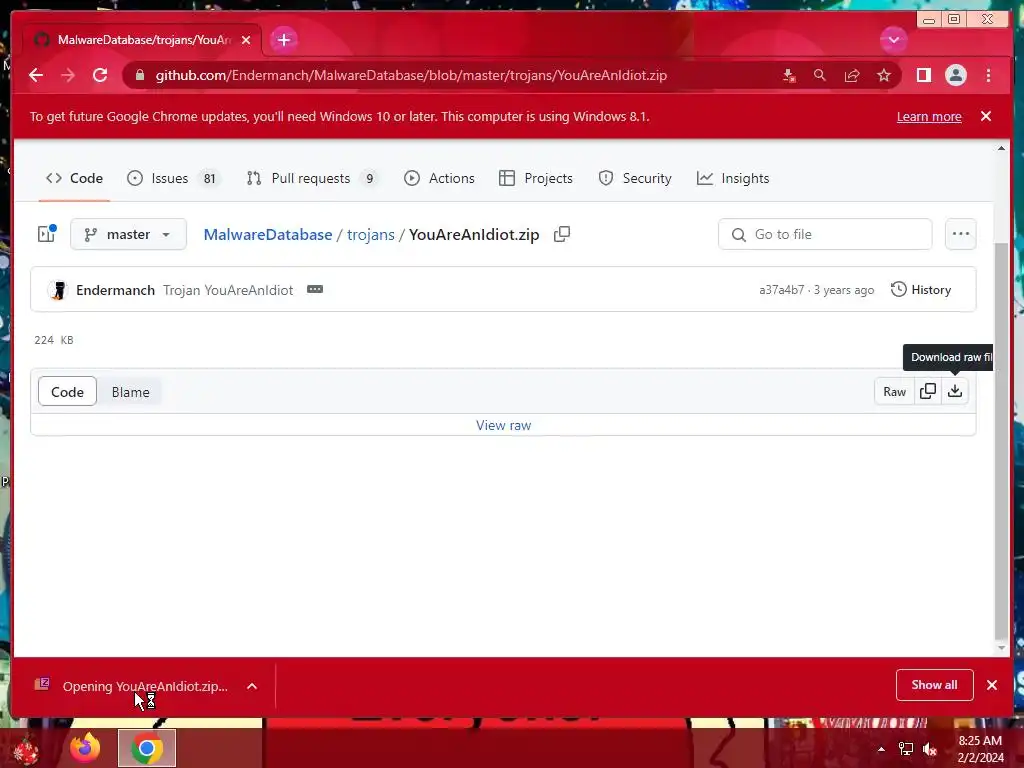Click the scrollbar down arrow

pos(1001,648)
